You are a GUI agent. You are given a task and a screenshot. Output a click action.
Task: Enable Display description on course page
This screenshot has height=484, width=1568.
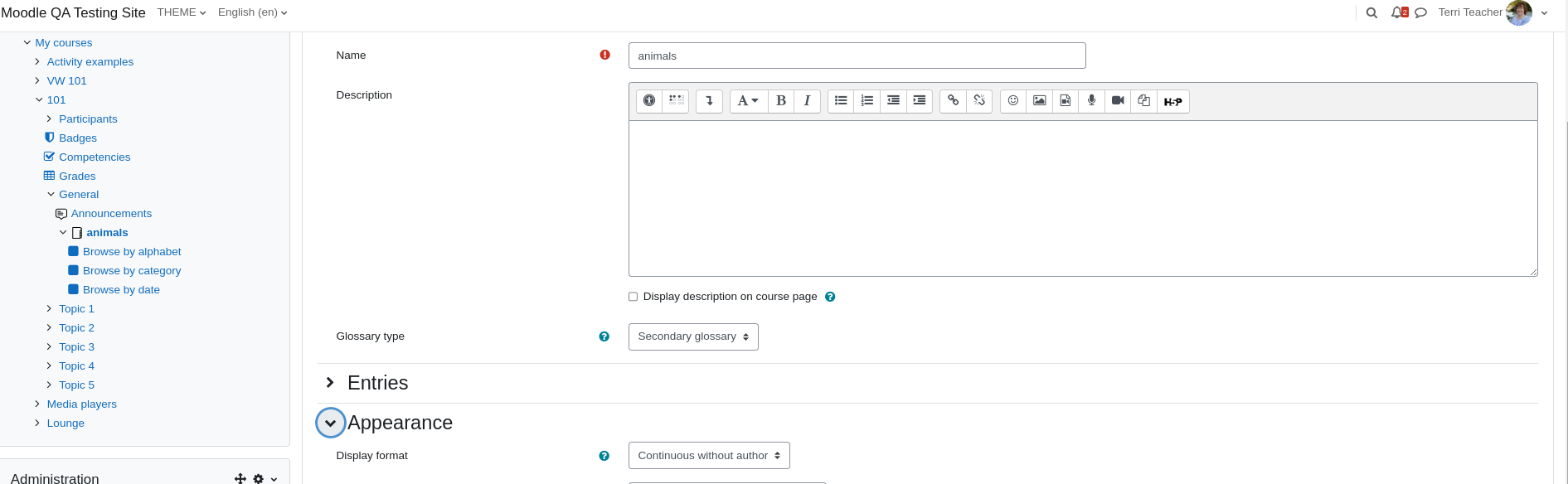pos(633,297)
